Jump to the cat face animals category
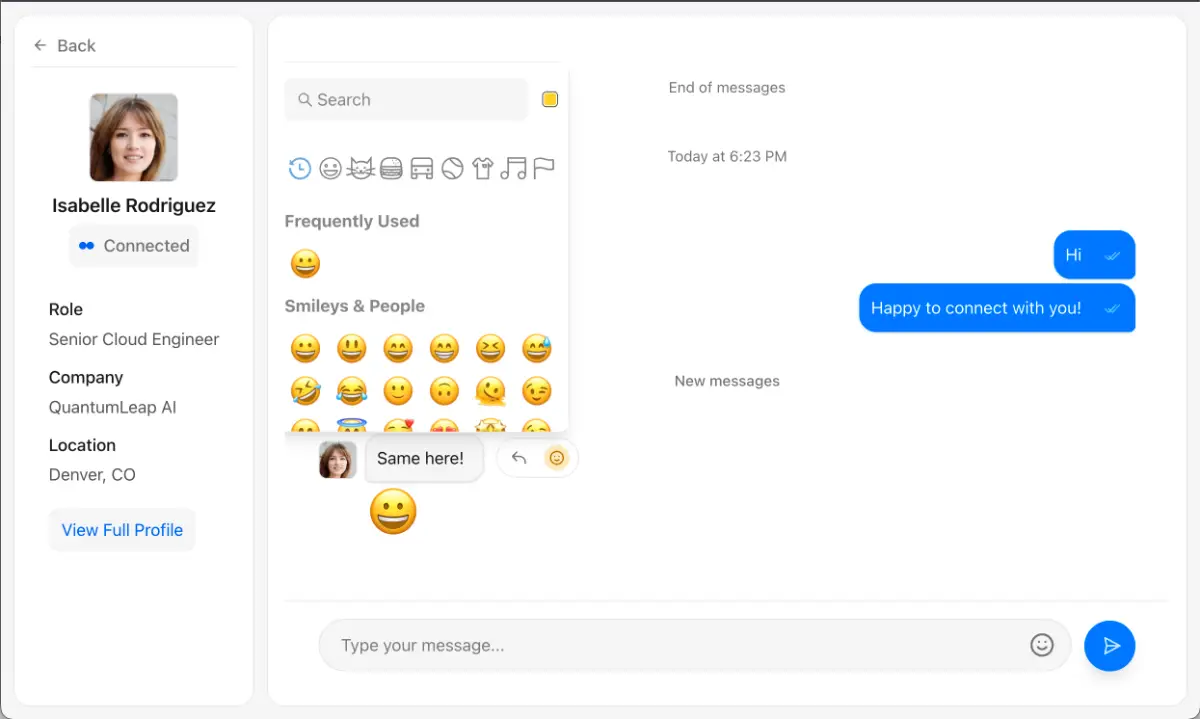Viewport: 1200px width, 719px height. (360, 169)
